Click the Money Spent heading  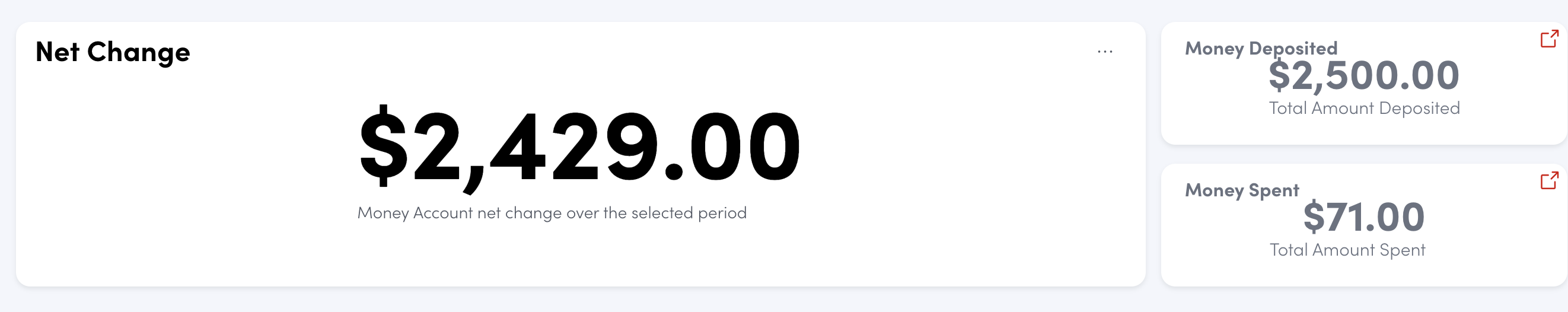1242,190
